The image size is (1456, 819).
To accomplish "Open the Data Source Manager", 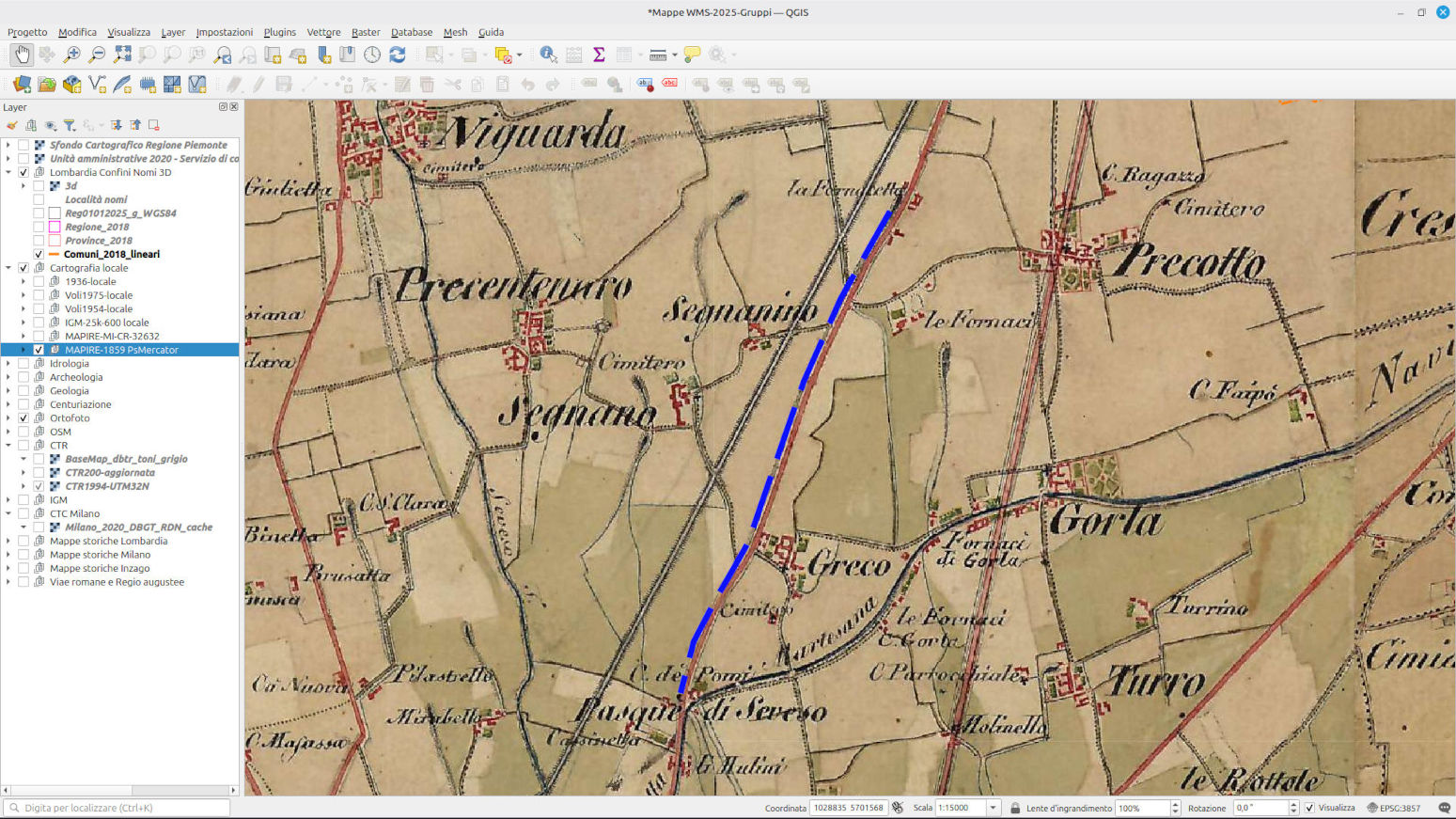I will 22,85.
